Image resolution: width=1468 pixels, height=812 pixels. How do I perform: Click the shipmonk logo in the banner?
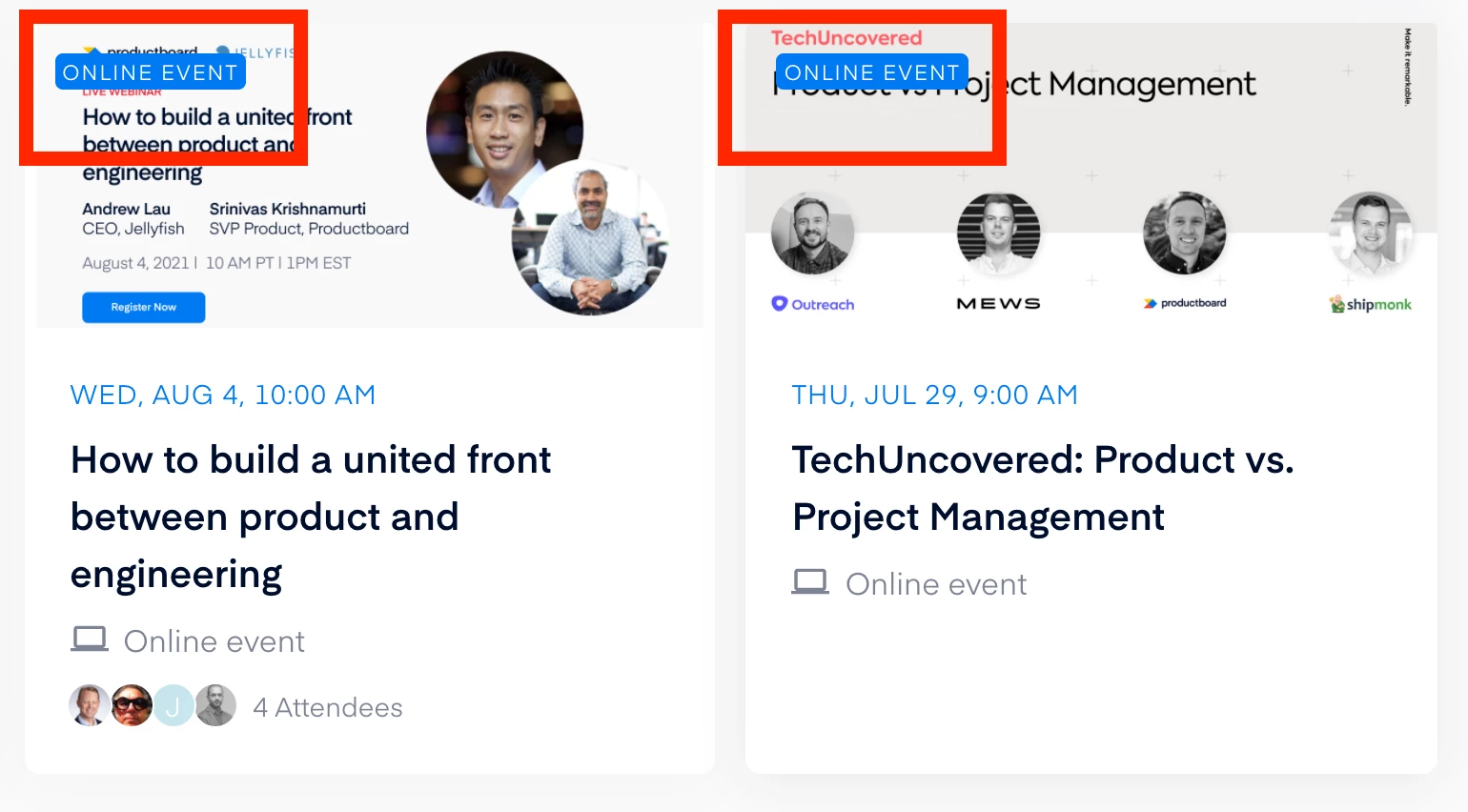1371,304
